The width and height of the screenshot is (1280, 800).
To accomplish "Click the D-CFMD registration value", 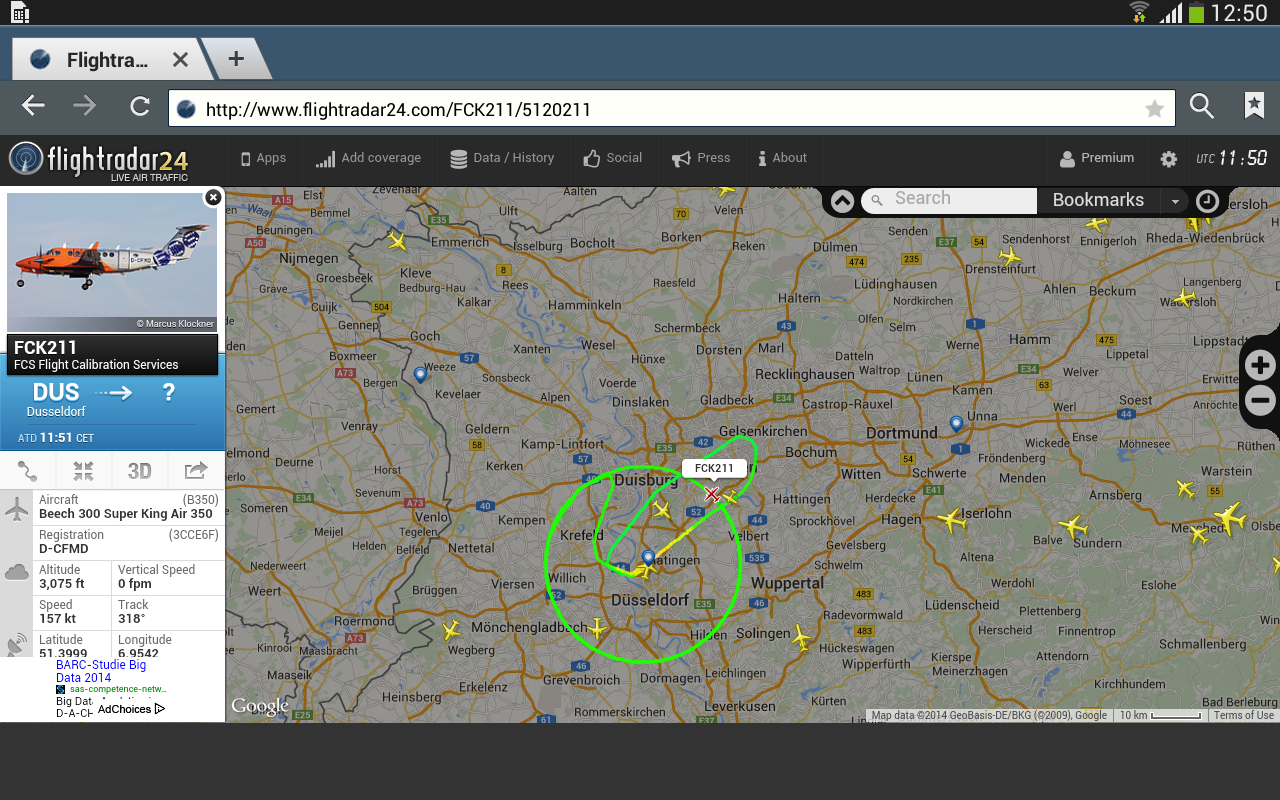I will point(64,549).
